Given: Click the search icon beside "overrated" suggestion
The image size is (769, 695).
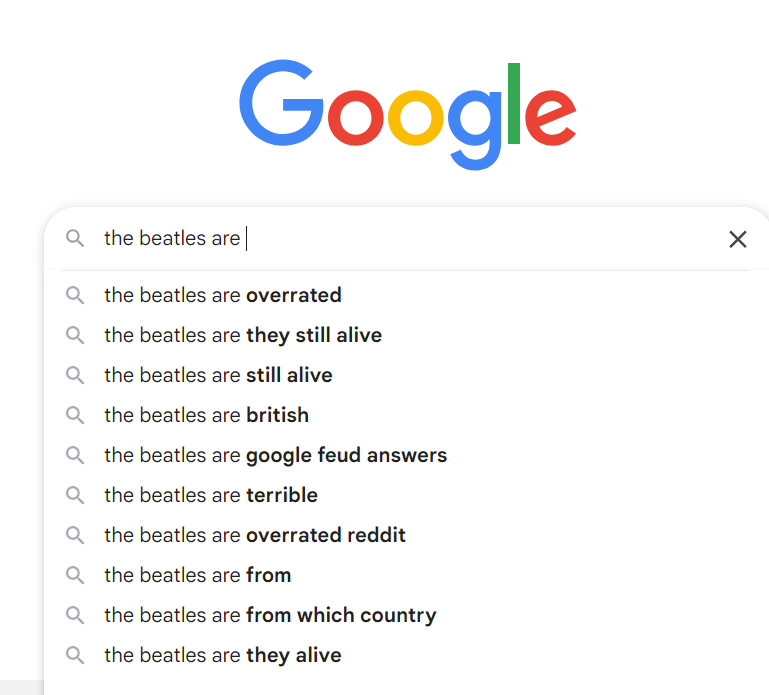Looking at the screenshot, I should [75, 295].
